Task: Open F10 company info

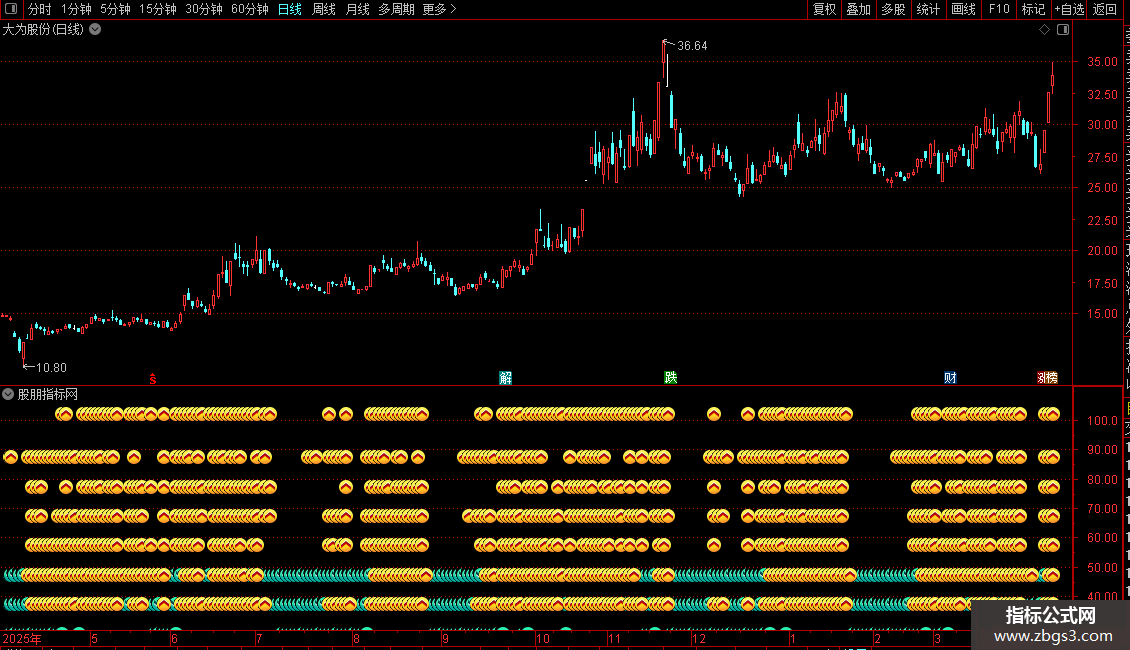Action: 999,9
